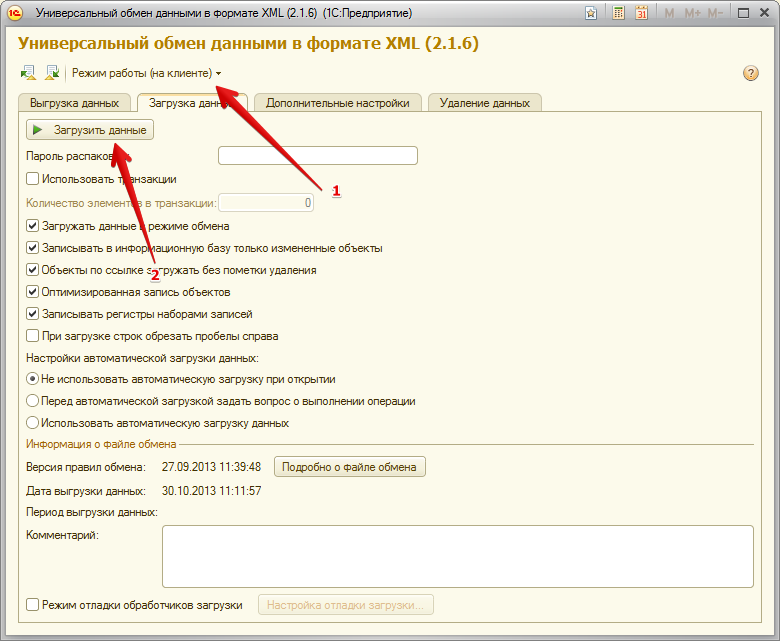
Task: Click the M memory button in title bar
Action: pos(669,13)
